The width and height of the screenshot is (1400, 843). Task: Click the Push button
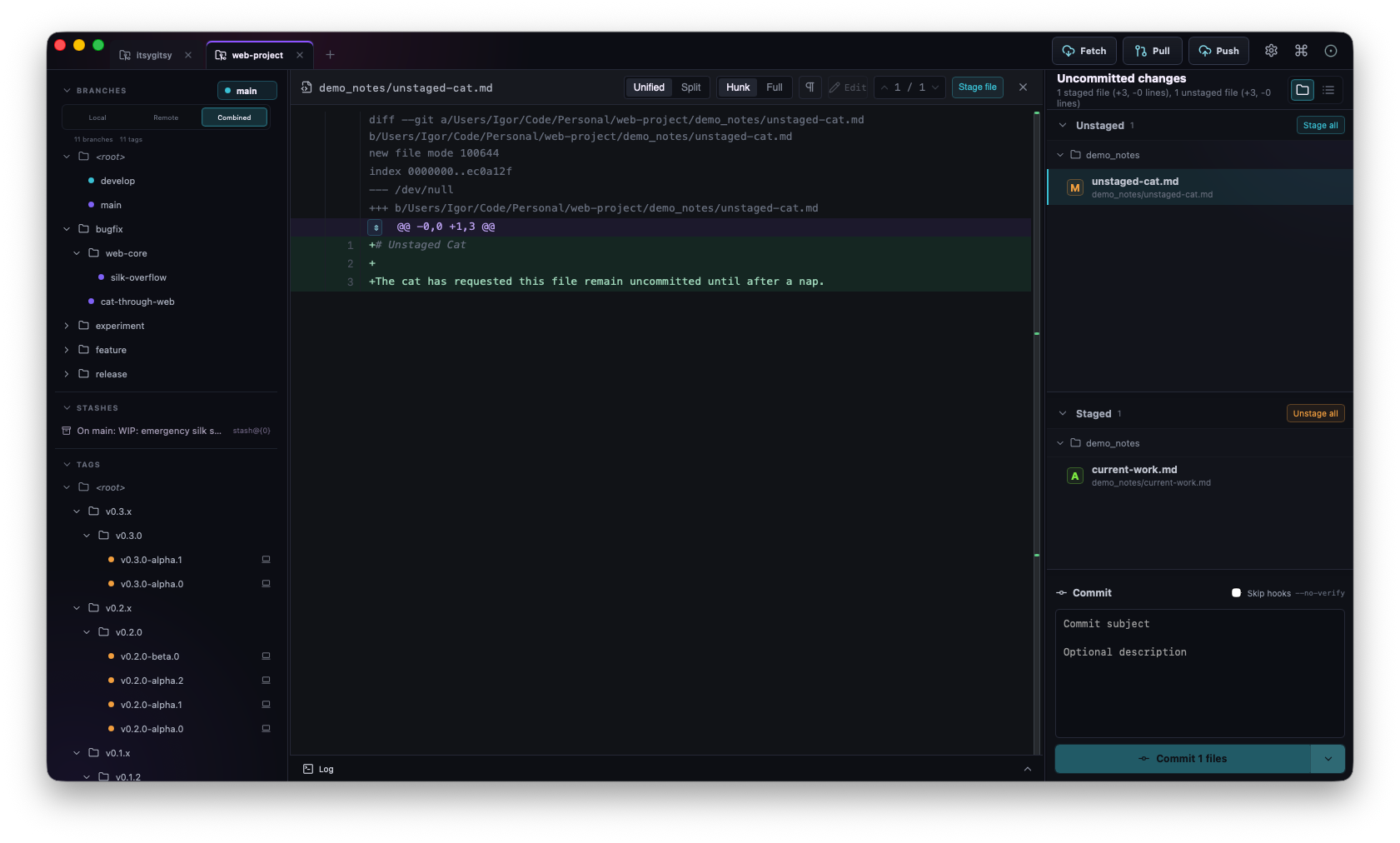coord(1218,51)
